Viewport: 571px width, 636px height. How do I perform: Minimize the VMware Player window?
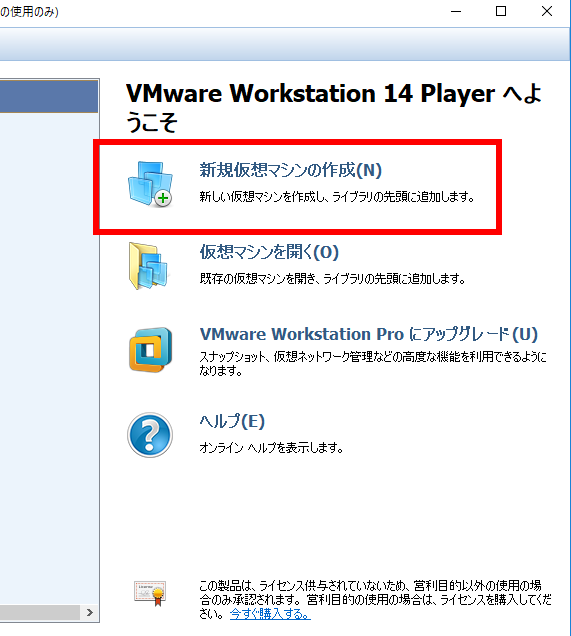[456, 11]
